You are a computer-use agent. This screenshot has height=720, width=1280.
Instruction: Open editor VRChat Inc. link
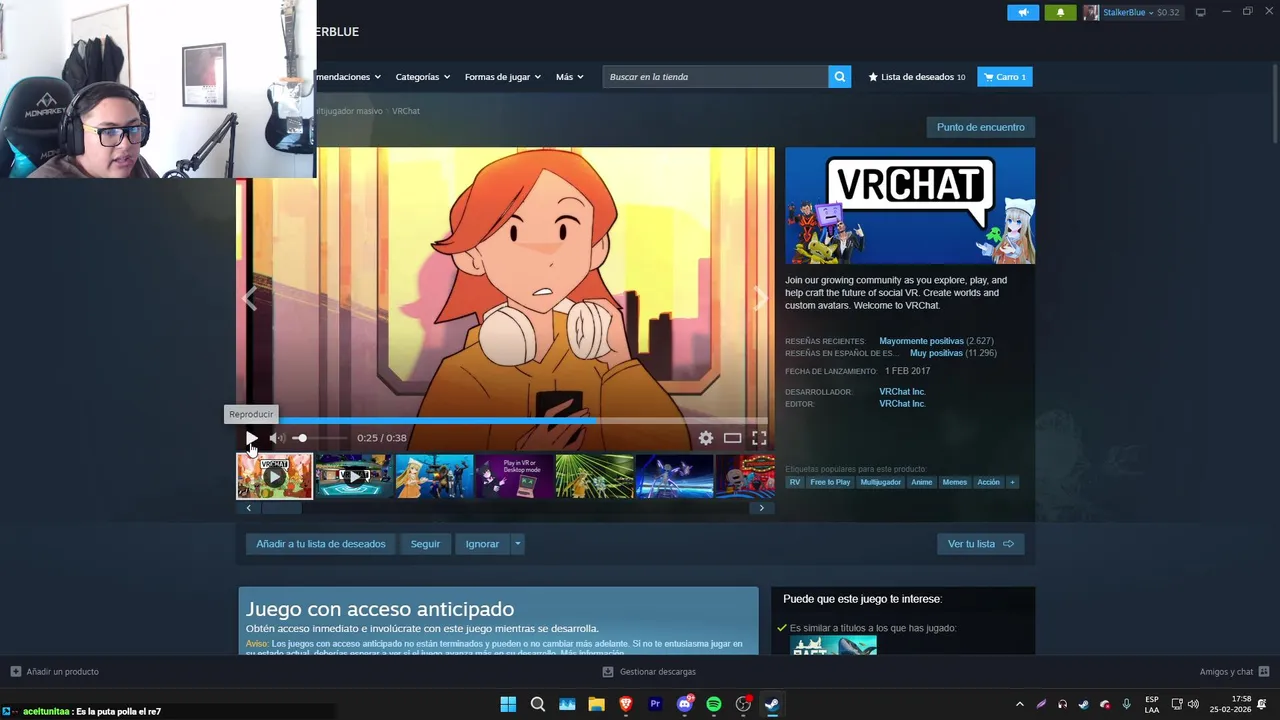pos(902,404)
